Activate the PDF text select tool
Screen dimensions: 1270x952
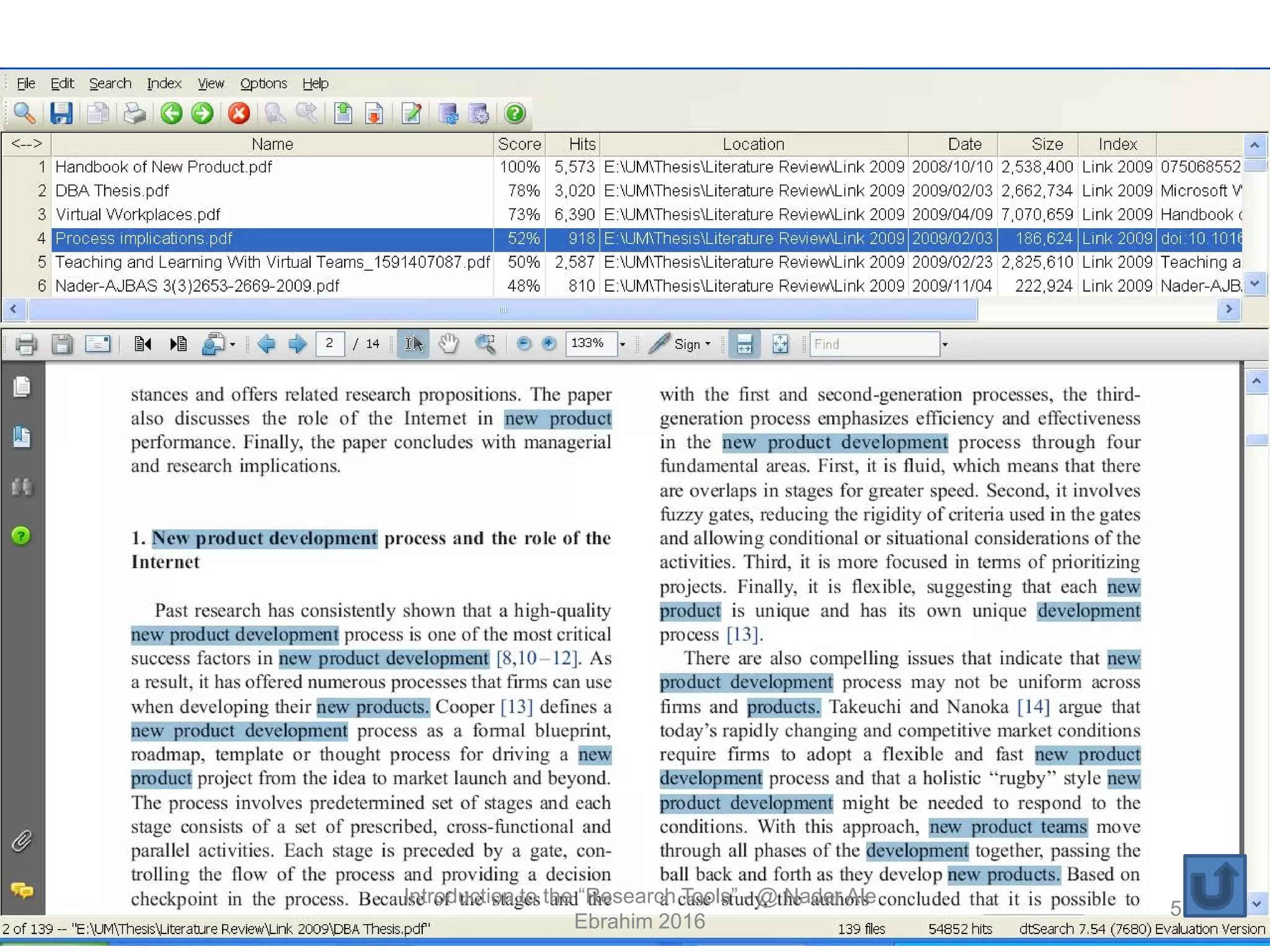click(x=414, y=344)
